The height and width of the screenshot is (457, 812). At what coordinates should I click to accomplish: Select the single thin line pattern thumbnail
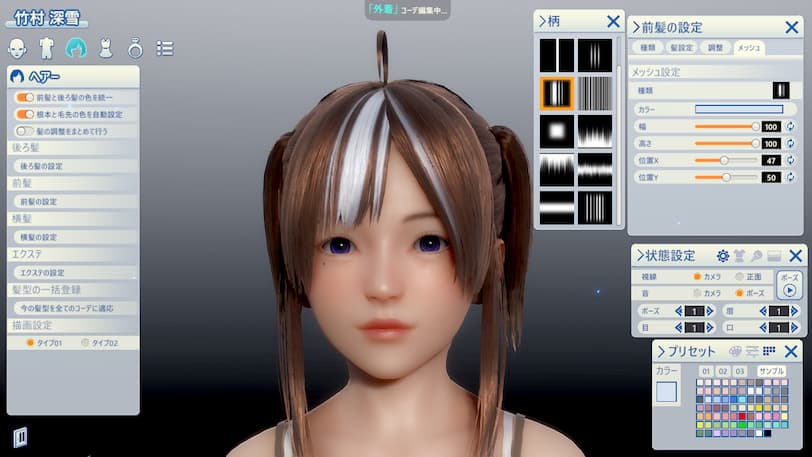[x=557, y=55]
